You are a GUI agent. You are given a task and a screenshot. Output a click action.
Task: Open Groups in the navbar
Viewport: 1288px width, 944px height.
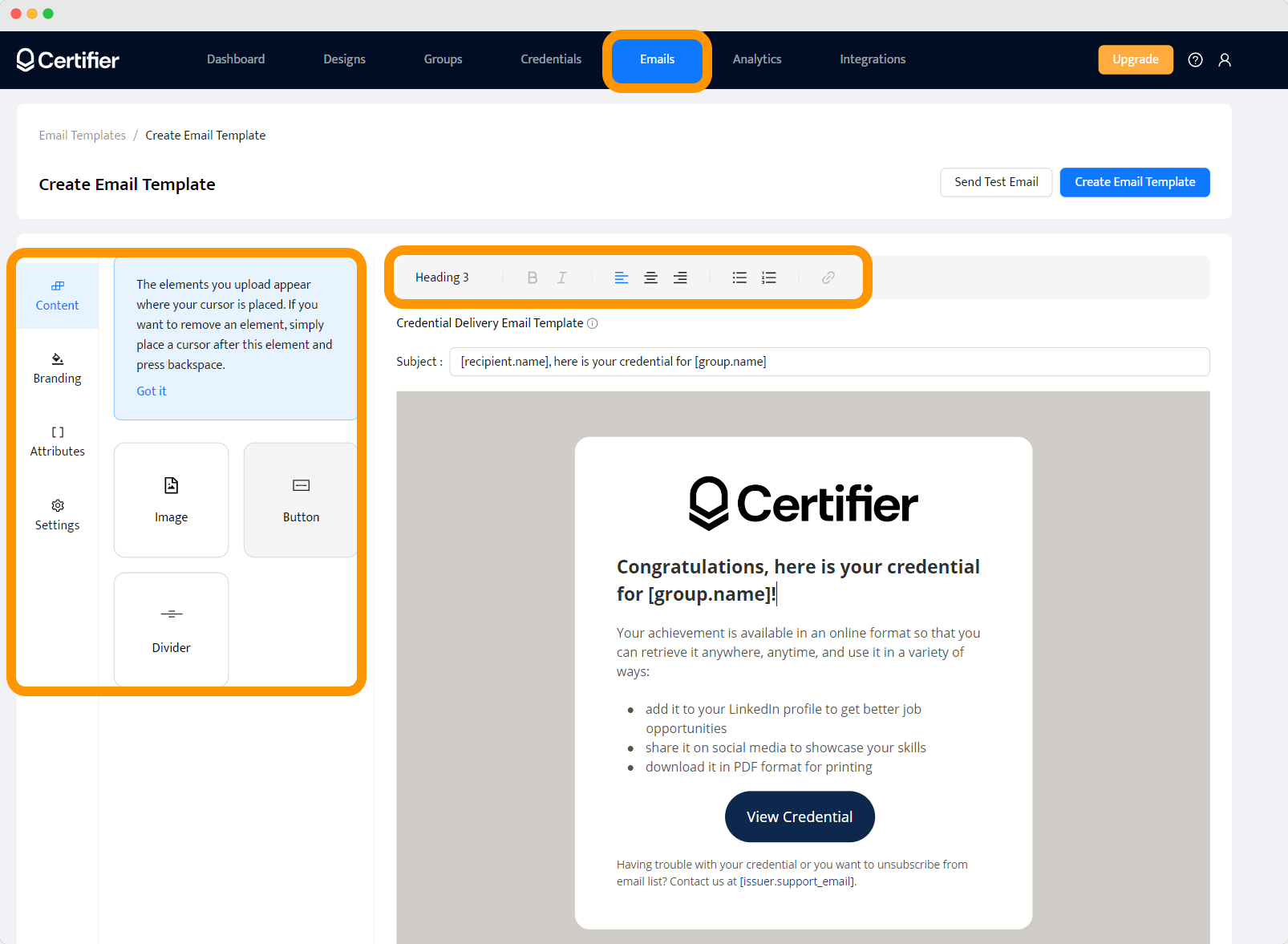click(443, 59)
